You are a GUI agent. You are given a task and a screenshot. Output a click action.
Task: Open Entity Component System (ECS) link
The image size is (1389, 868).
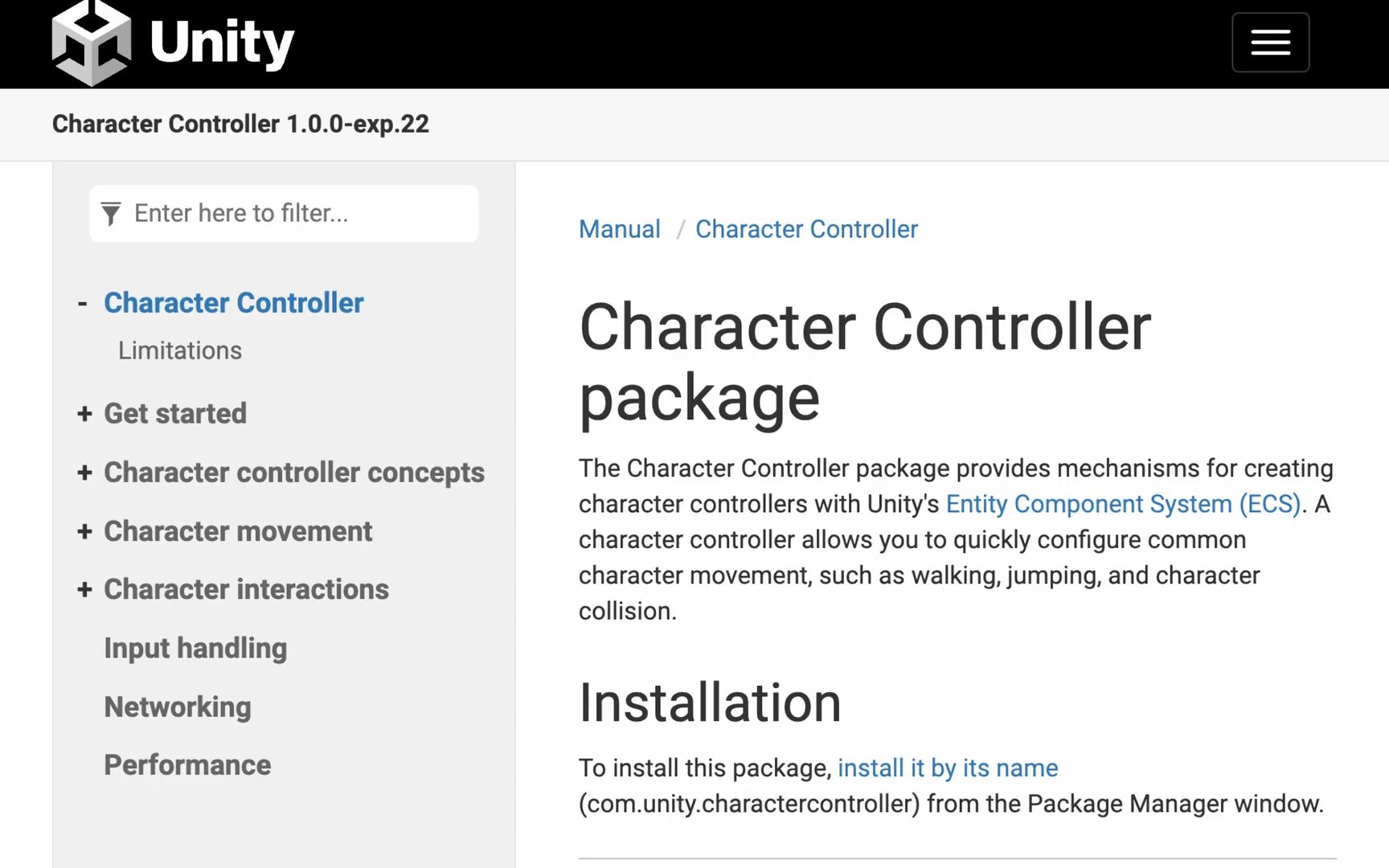1123,504
